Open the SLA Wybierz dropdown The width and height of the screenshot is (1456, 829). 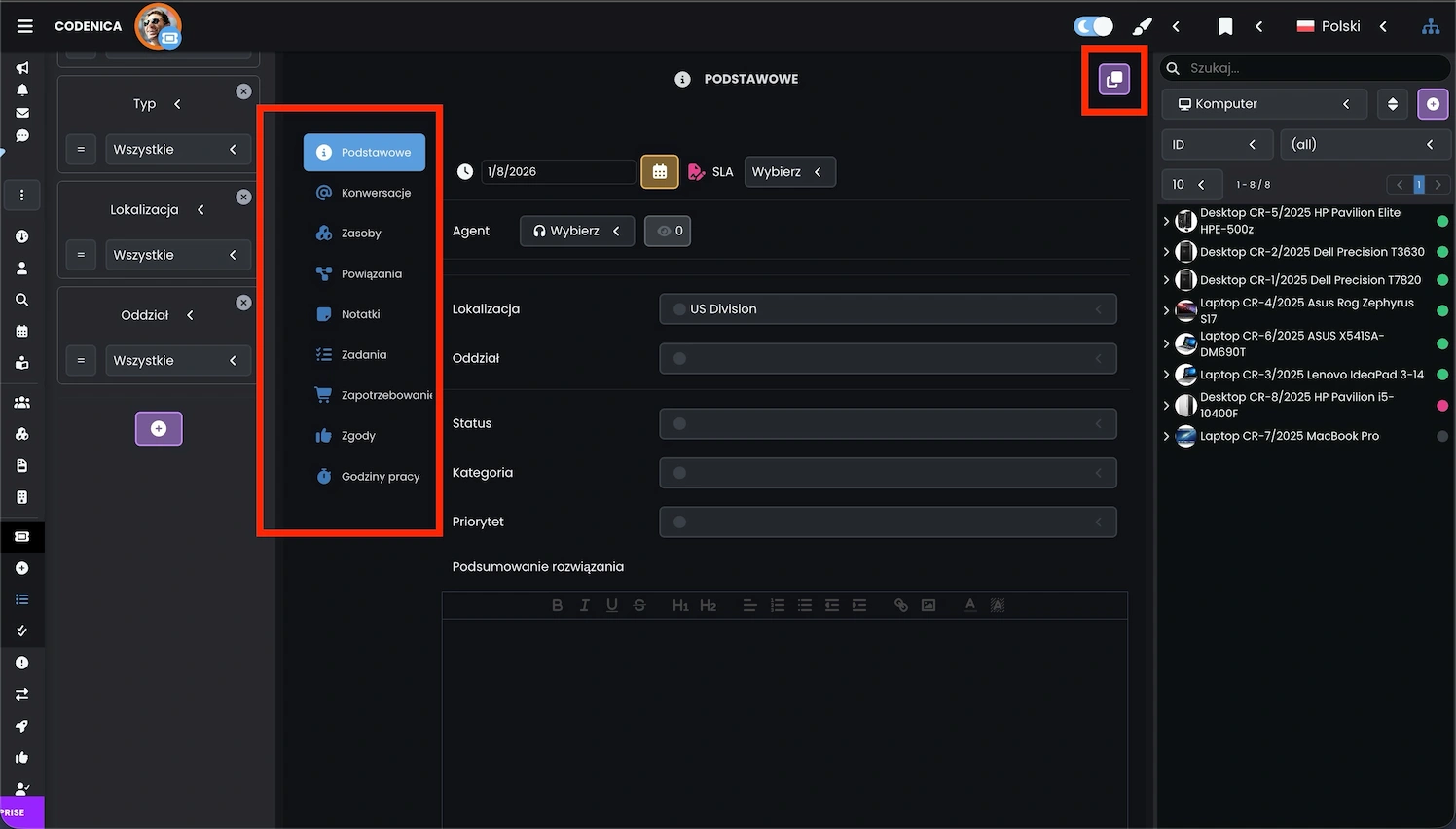tap(789, 172)
